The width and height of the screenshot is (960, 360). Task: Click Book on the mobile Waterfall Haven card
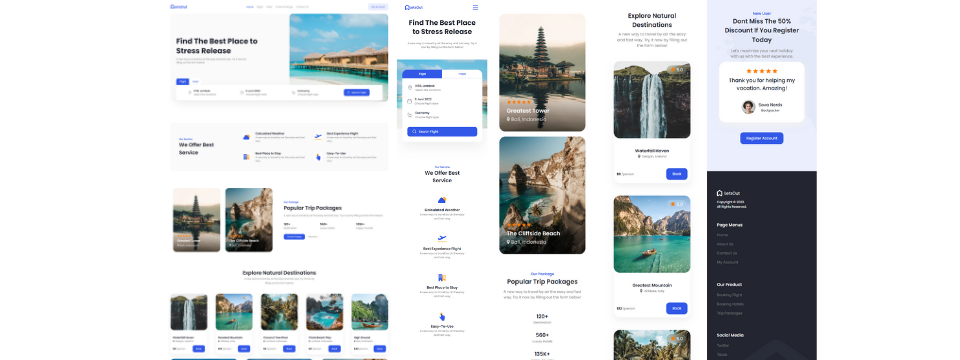pos(677,174)
